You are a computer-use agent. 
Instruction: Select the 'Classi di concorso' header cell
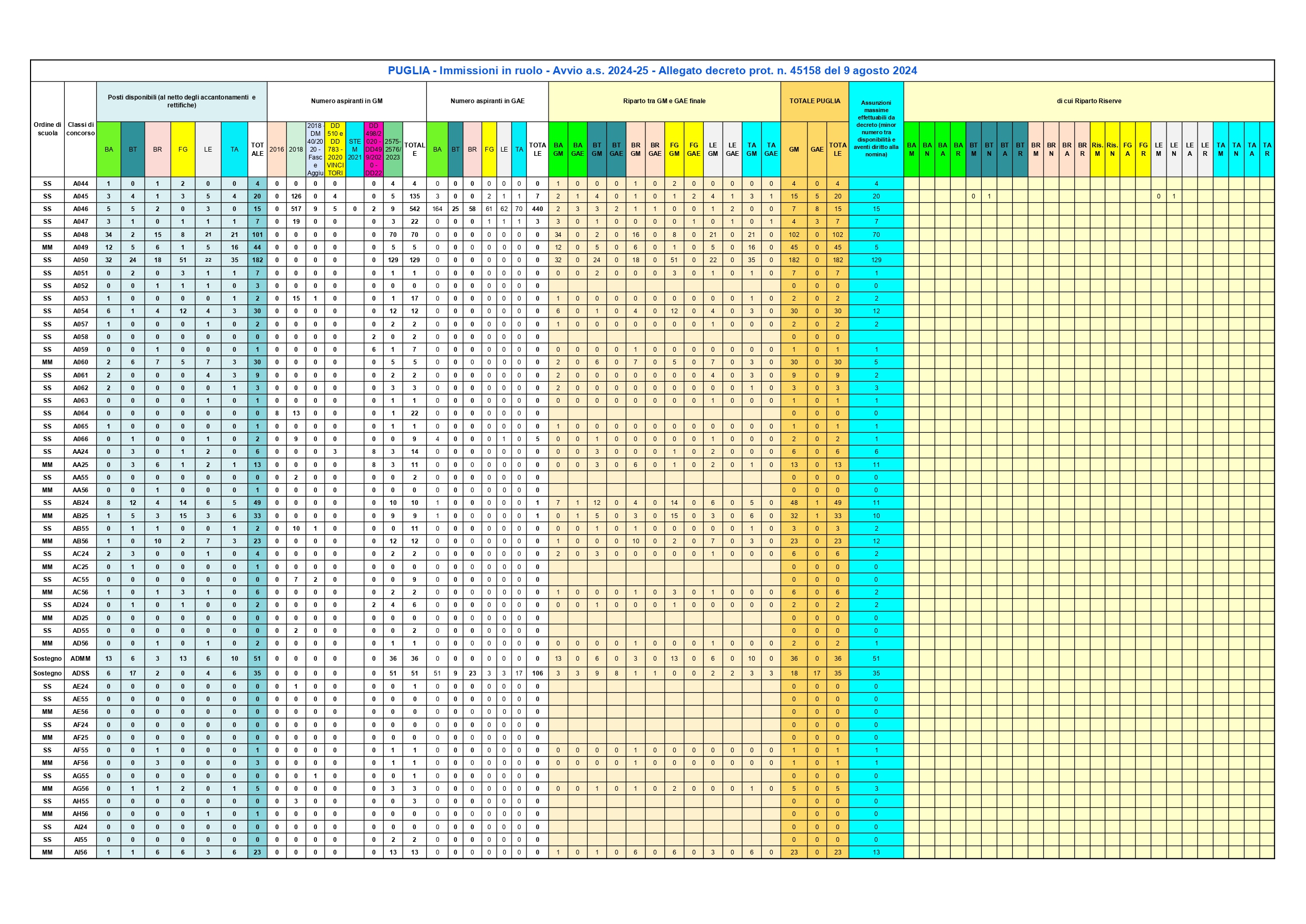tap(80, 129)
